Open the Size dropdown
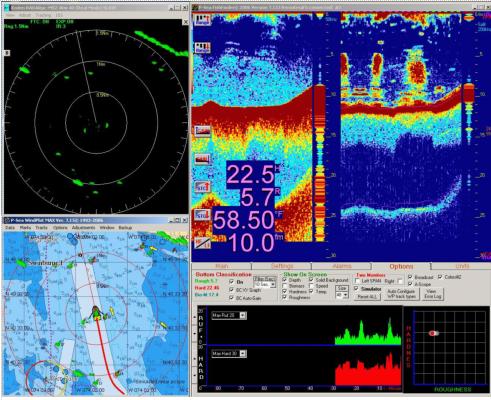 345,295
